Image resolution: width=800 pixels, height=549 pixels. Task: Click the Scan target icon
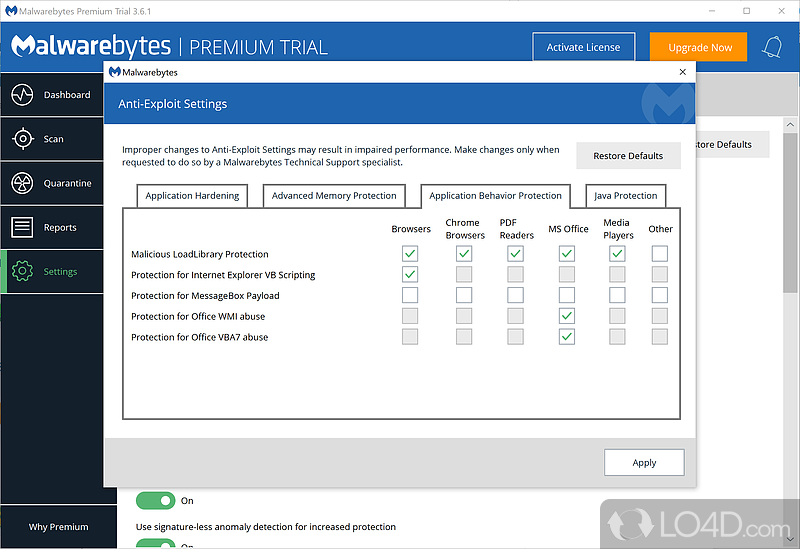pos(23,139)
